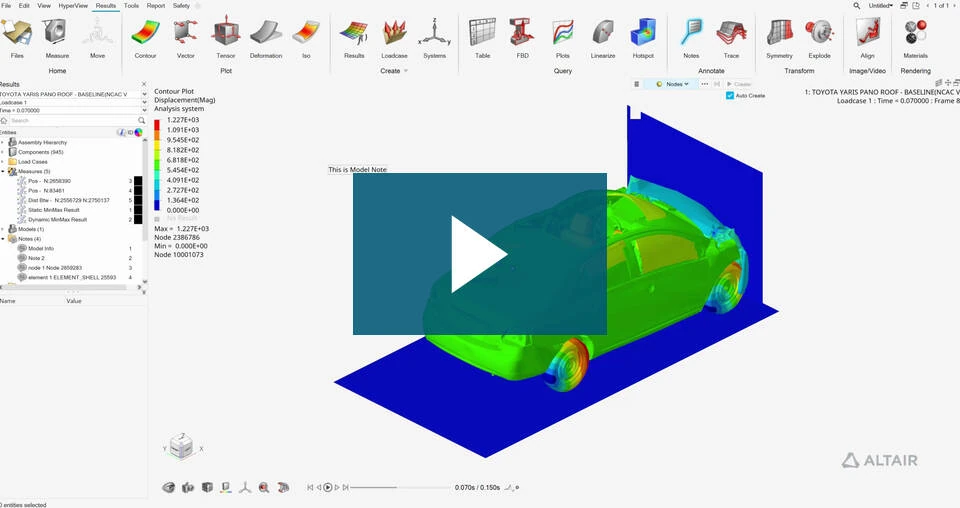Click the red color band in contour legend

[157, 125]
